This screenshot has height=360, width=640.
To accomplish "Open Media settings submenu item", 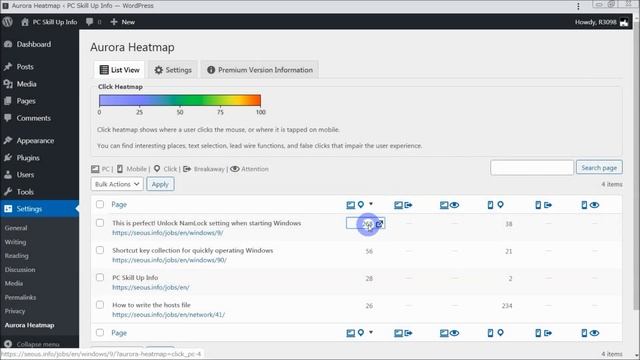I will tap(14, 283).
